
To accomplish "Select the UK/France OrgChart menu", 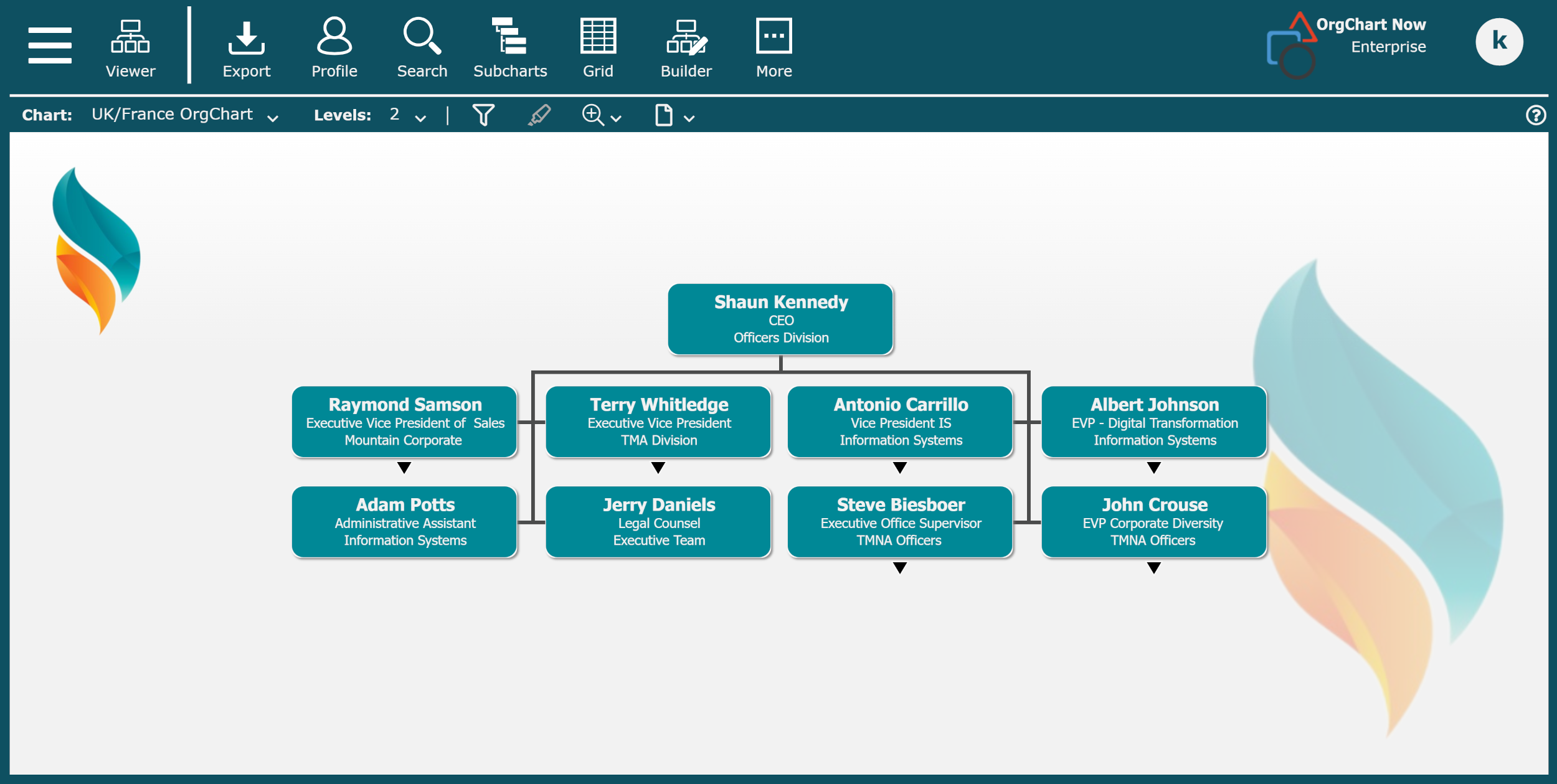I will (184, 114).
